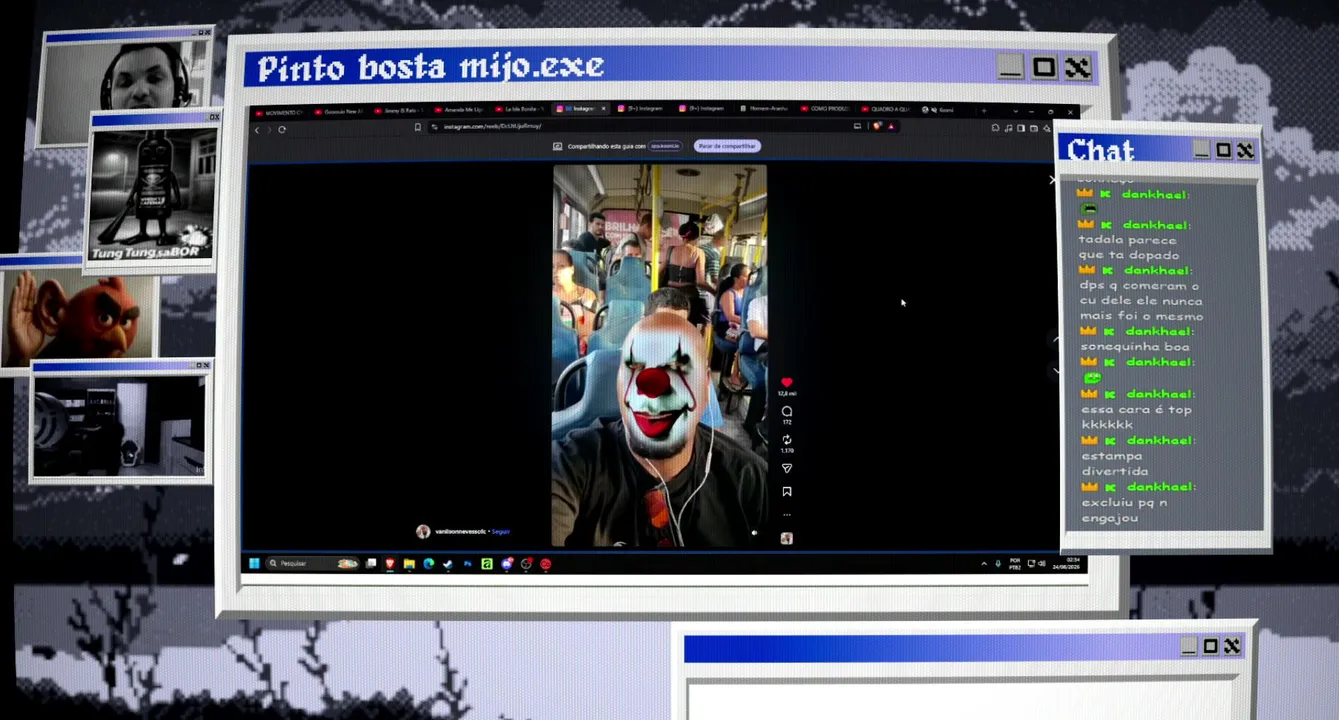
Task: Open Microsoft Edge from the taskbar
Action: pyautogui.click(x=428, y=564)
